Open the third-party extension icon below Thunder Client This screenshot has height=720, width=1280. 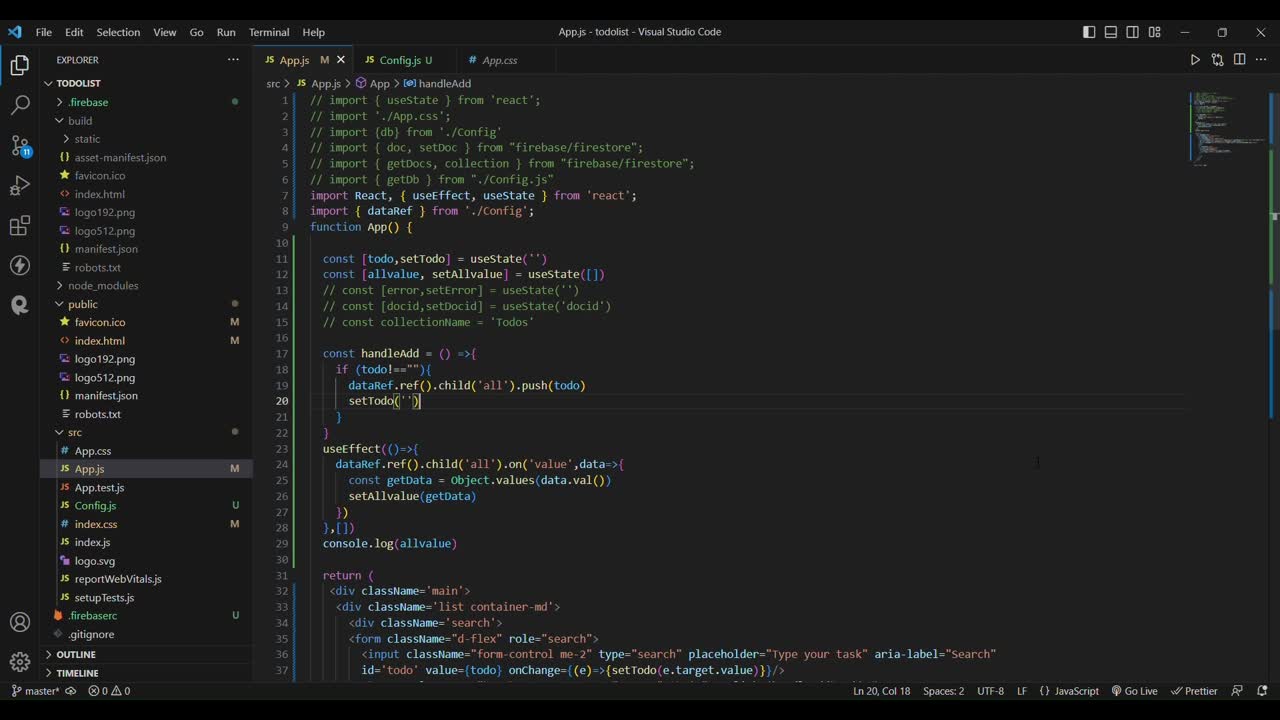20,305
